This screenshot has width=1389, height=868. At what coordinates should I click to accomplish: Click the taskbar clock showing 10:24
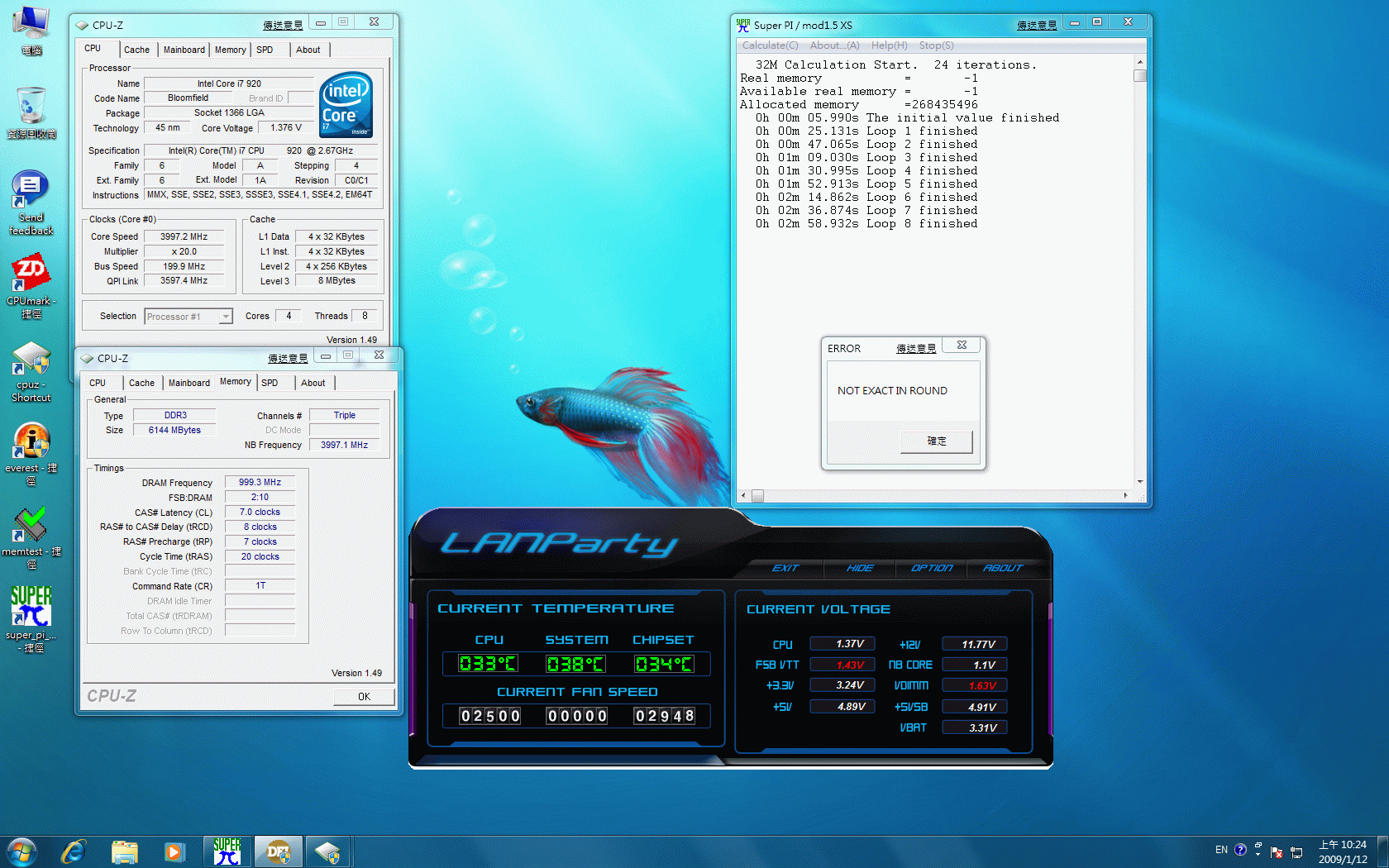click(x=1343, y=852)
